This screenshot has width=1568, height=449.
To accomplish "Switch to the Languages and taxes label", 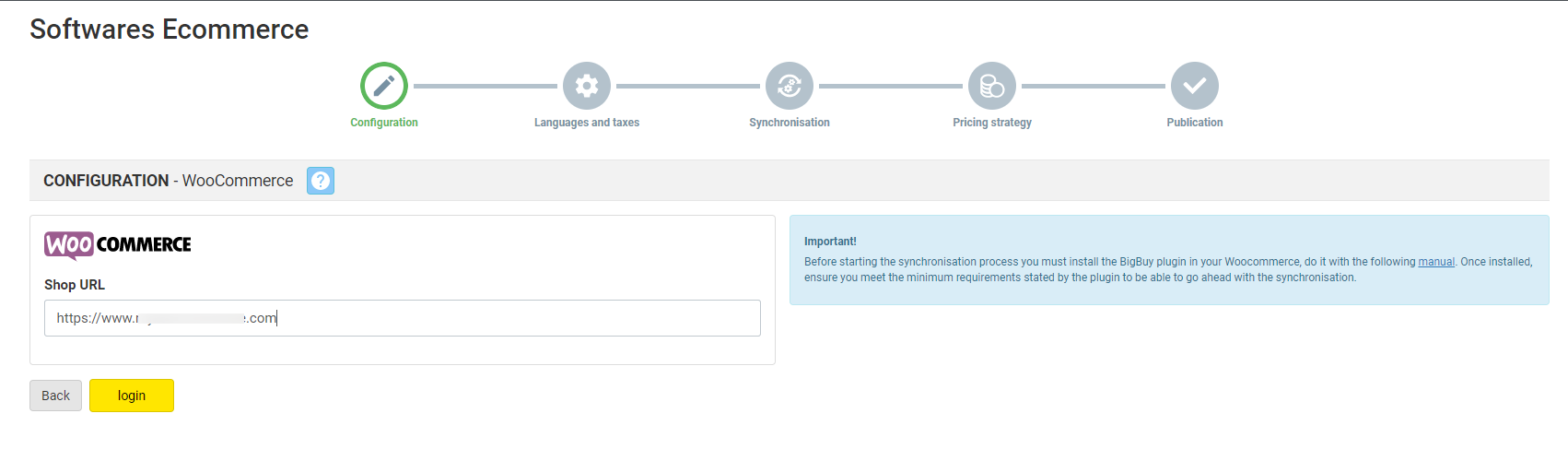I will (x=587, y=123).
